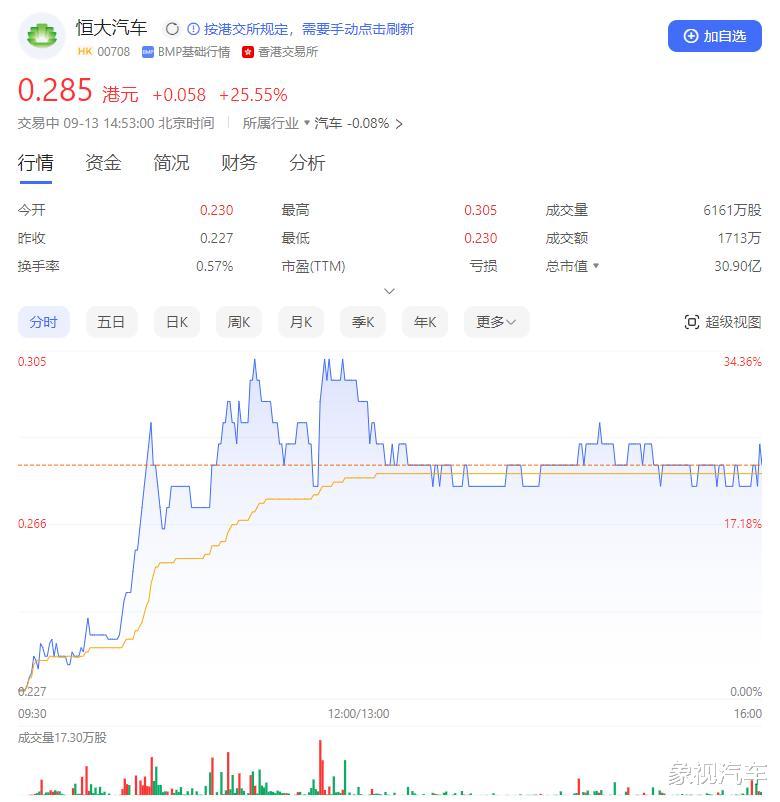Expand more quote details chevron
Viewport: 780px width, 802px height.
389,291
